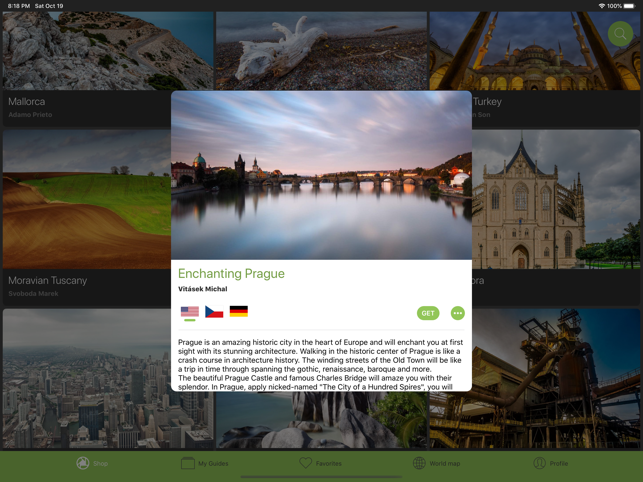Select the Czech flag language icon
The image size is (643, 482).
214,312
